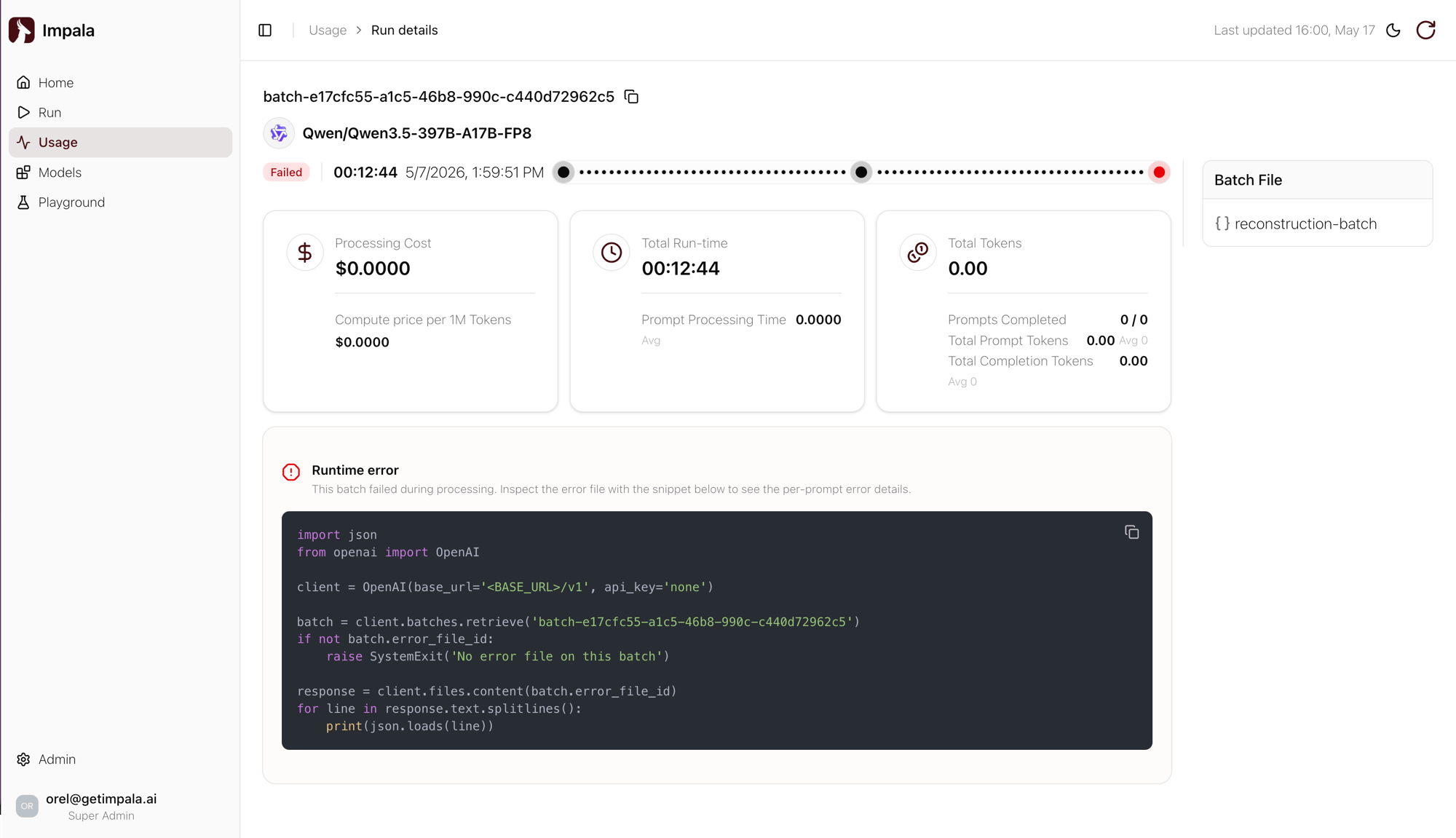This screenshot has width=1456, height=838.
Task: Click the Run play icon
Action: click(23, 112)
